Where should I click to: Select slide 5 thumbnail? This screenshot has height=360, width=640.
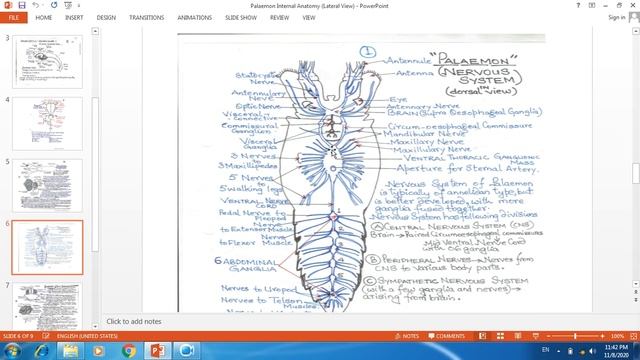(x=47, y=186)
